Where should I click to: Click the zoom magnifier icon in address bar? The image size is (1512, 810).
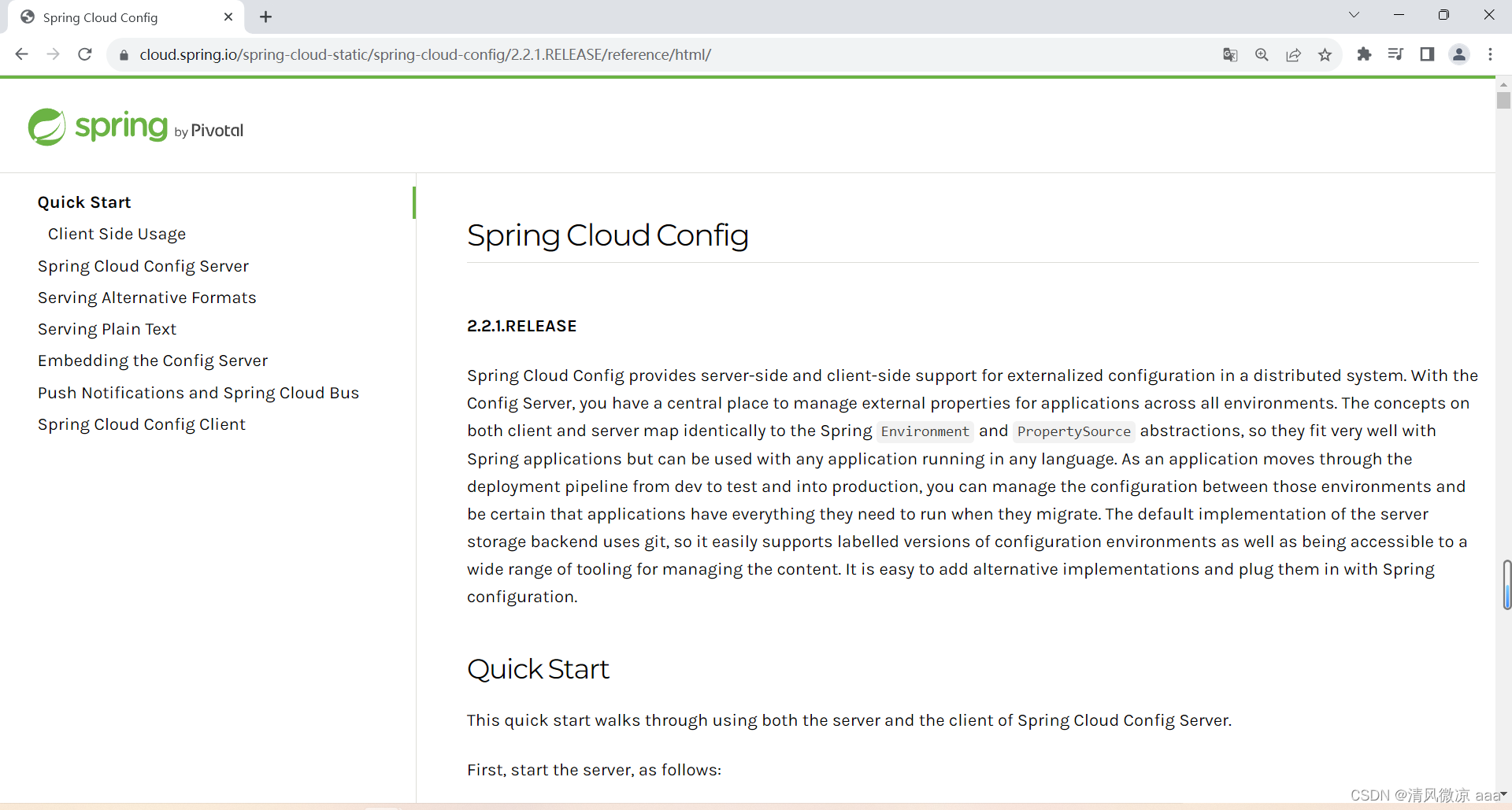tap(1262, 54)
